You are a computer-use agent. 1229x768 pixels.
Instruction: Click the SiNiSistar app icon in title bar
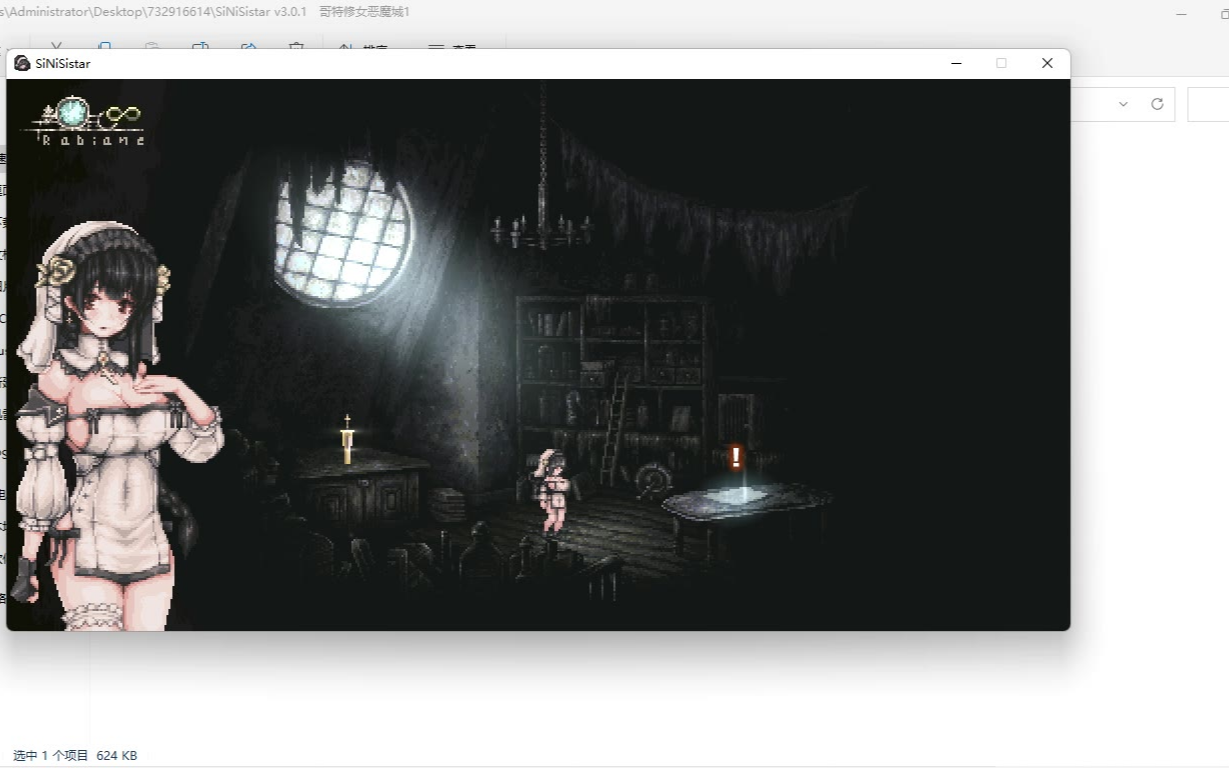tap(22, 63)
